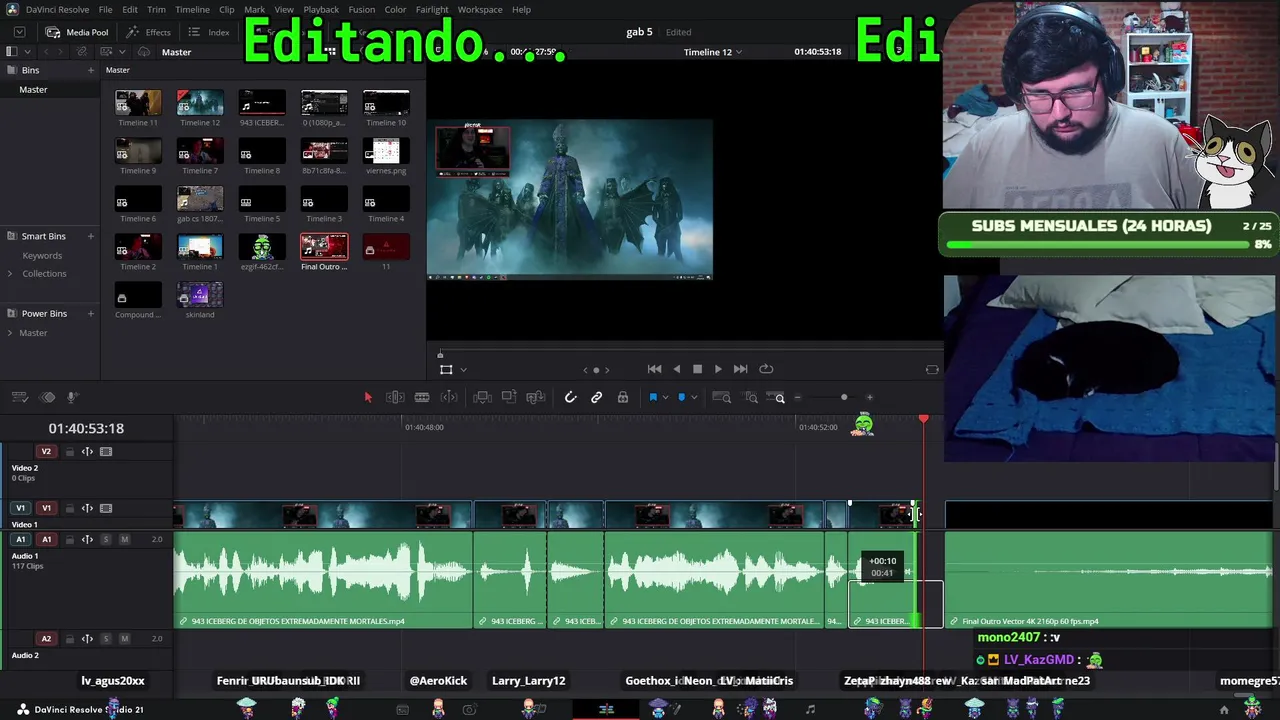Activate the Trim Edit Mode tool

pyautogui.click(x=395, y=397)
